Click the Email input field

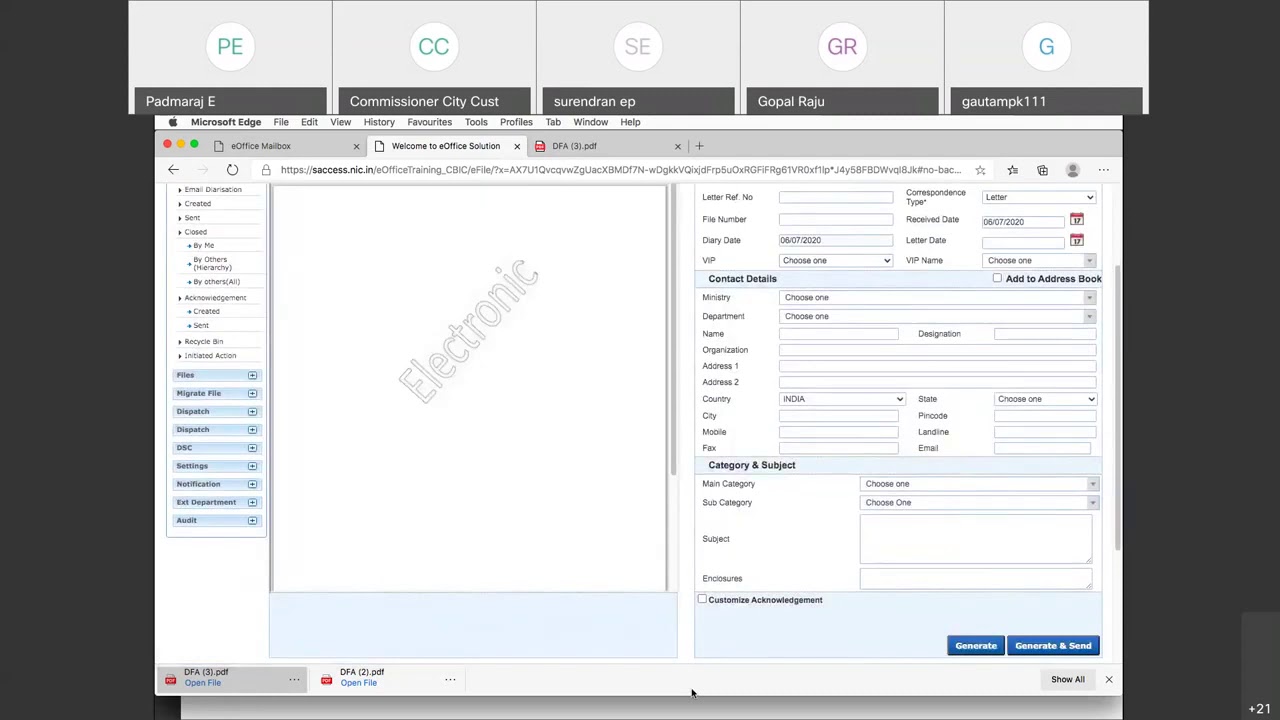tap(1043, 448)
